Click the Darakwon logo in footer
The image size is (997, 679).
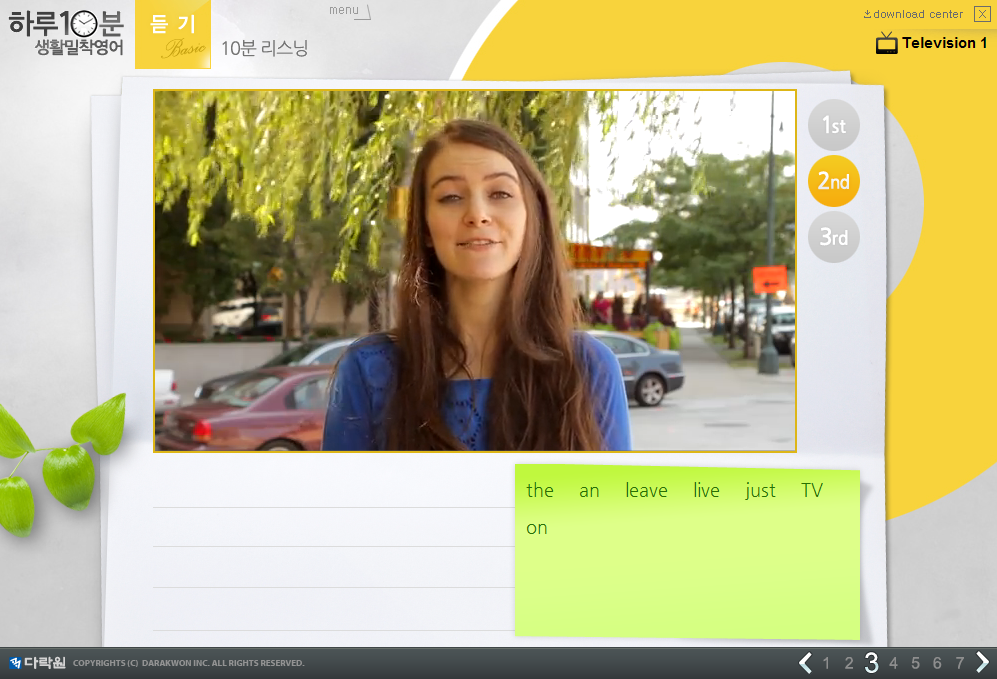(37, 662)
